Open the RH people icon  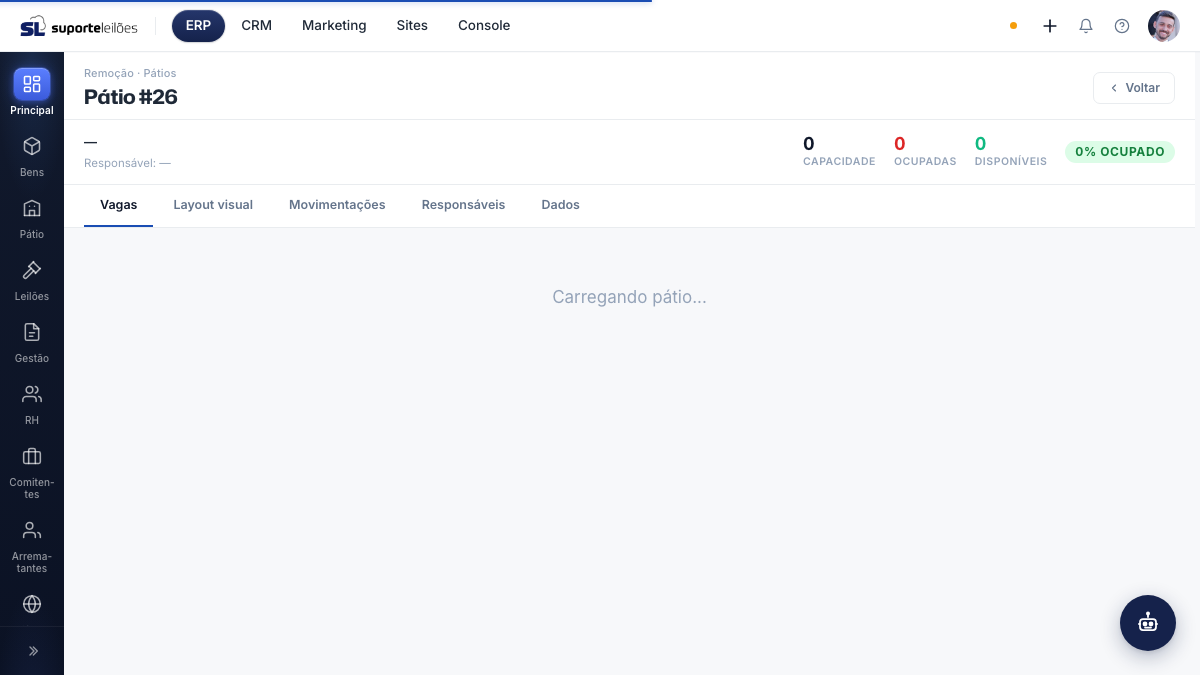pos(32,394)
